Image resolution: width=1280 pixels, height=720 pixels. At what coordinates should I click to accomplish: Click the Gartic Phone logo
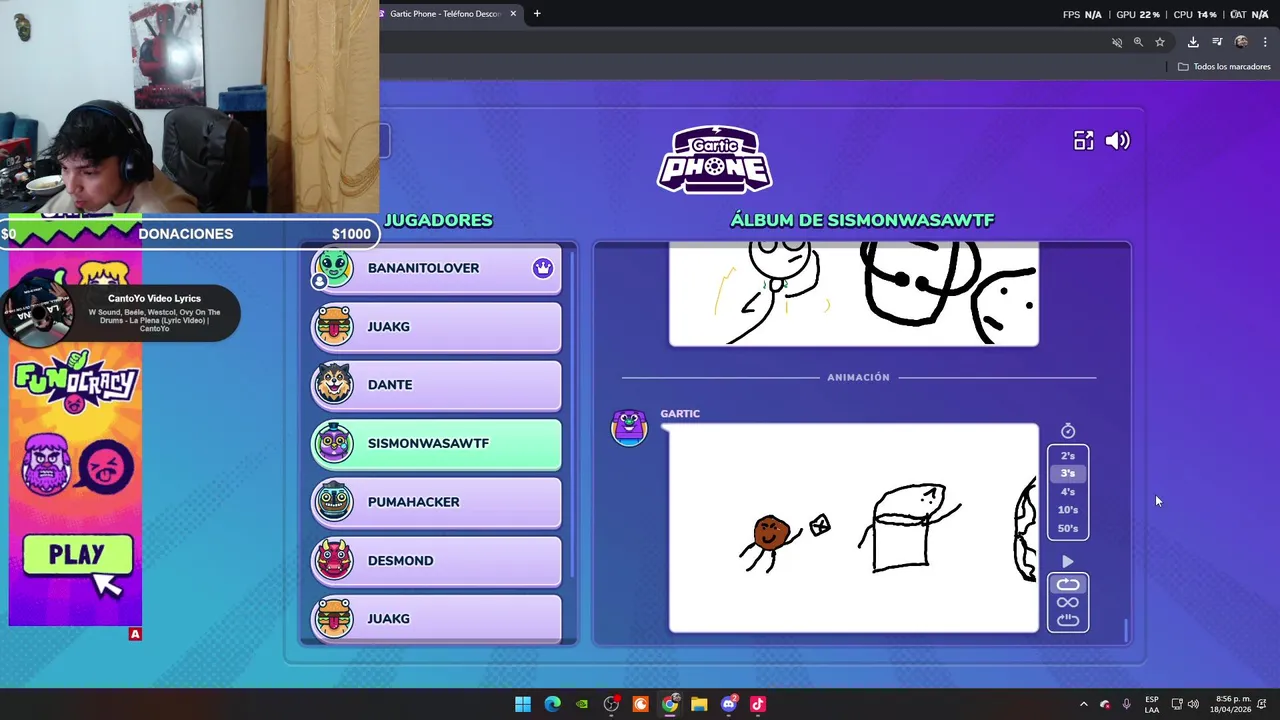714,159
